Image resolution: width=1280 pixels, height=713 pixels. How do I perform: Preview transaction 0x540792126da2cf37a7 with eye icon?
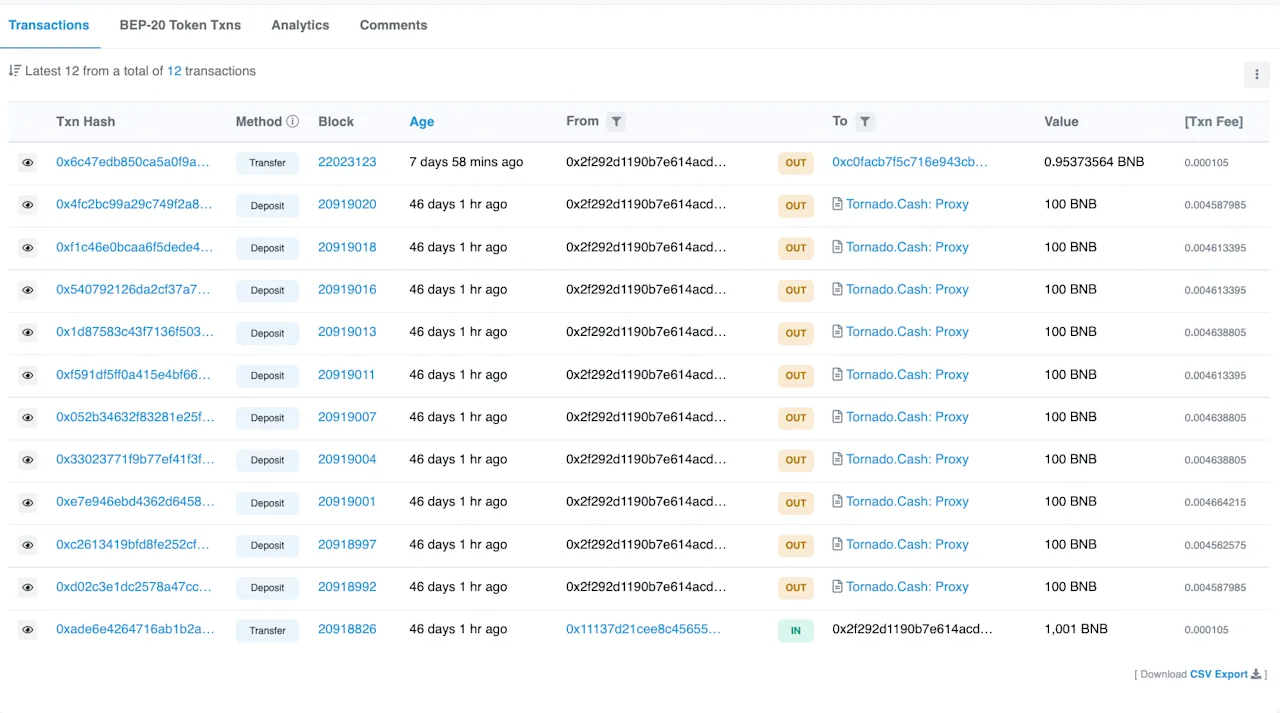tap(28, 290)
